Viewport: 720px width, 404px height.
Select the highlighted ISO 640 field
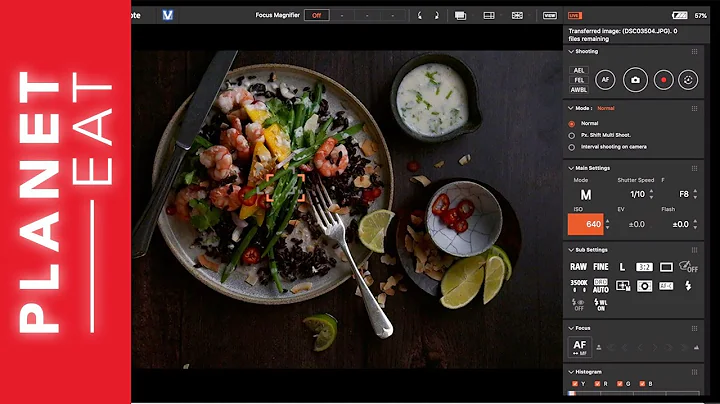click(585, 224)
